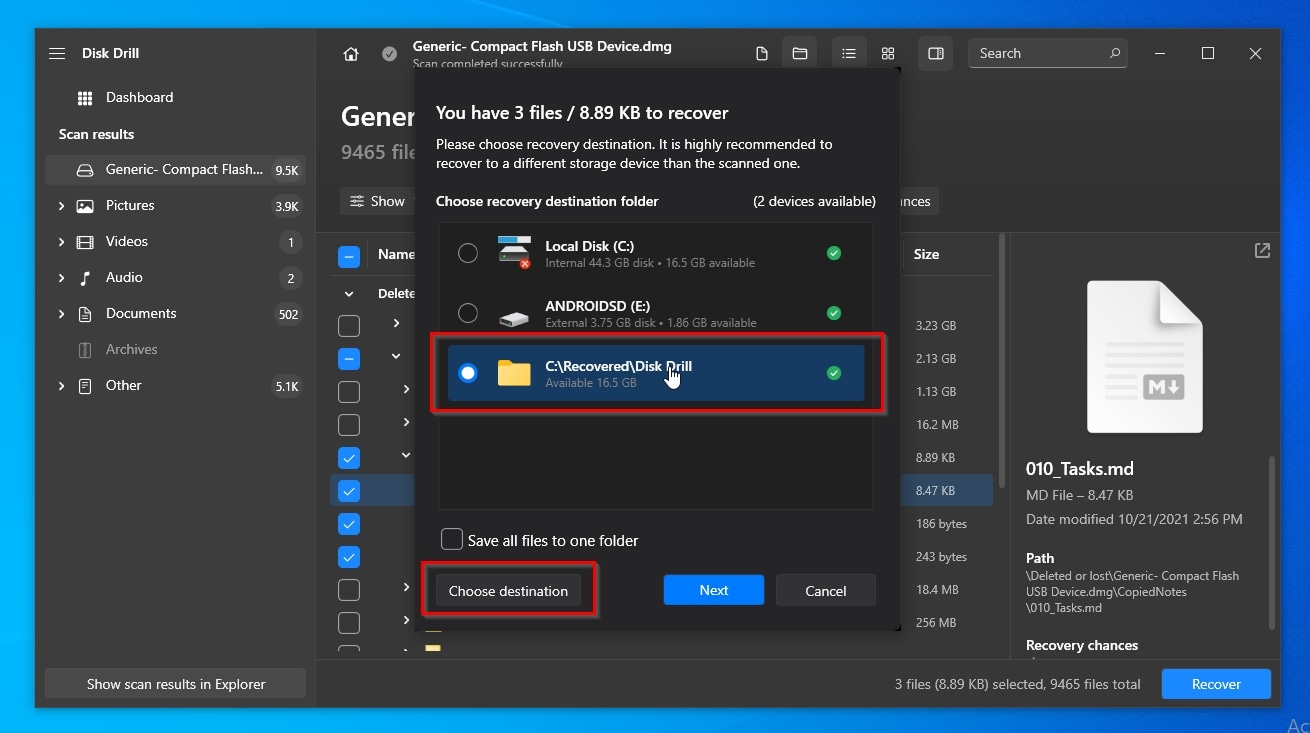Expand the Documents tree arrow
The image size is (1310, 733).
point(61,314)
